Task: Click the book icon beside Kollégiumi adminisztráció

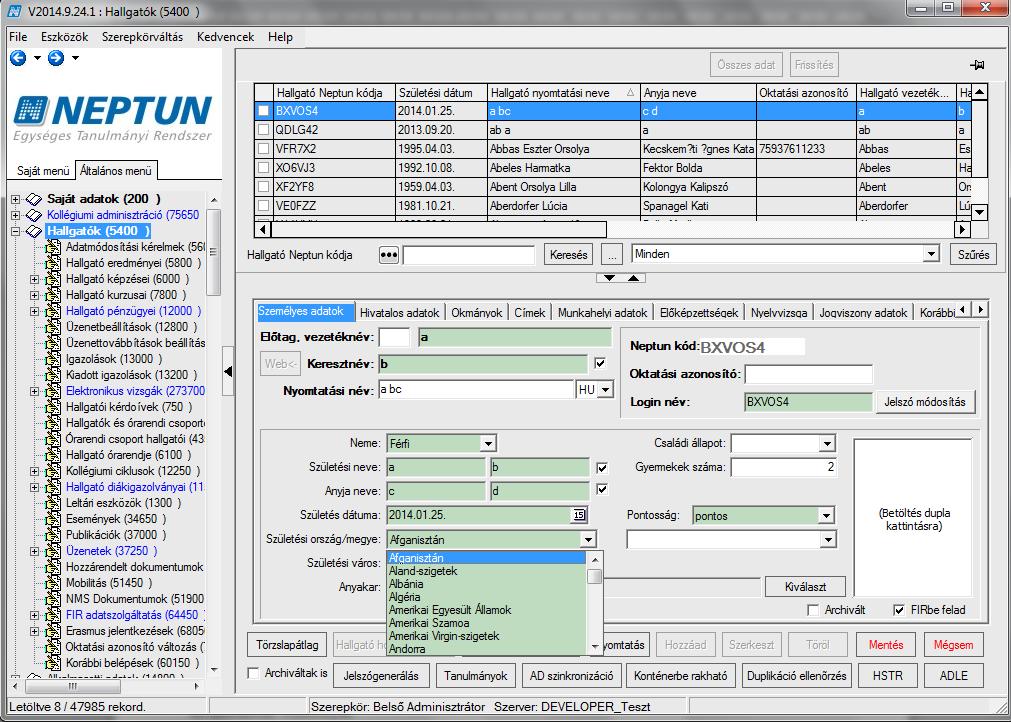Action: click(x=35, y=215)
